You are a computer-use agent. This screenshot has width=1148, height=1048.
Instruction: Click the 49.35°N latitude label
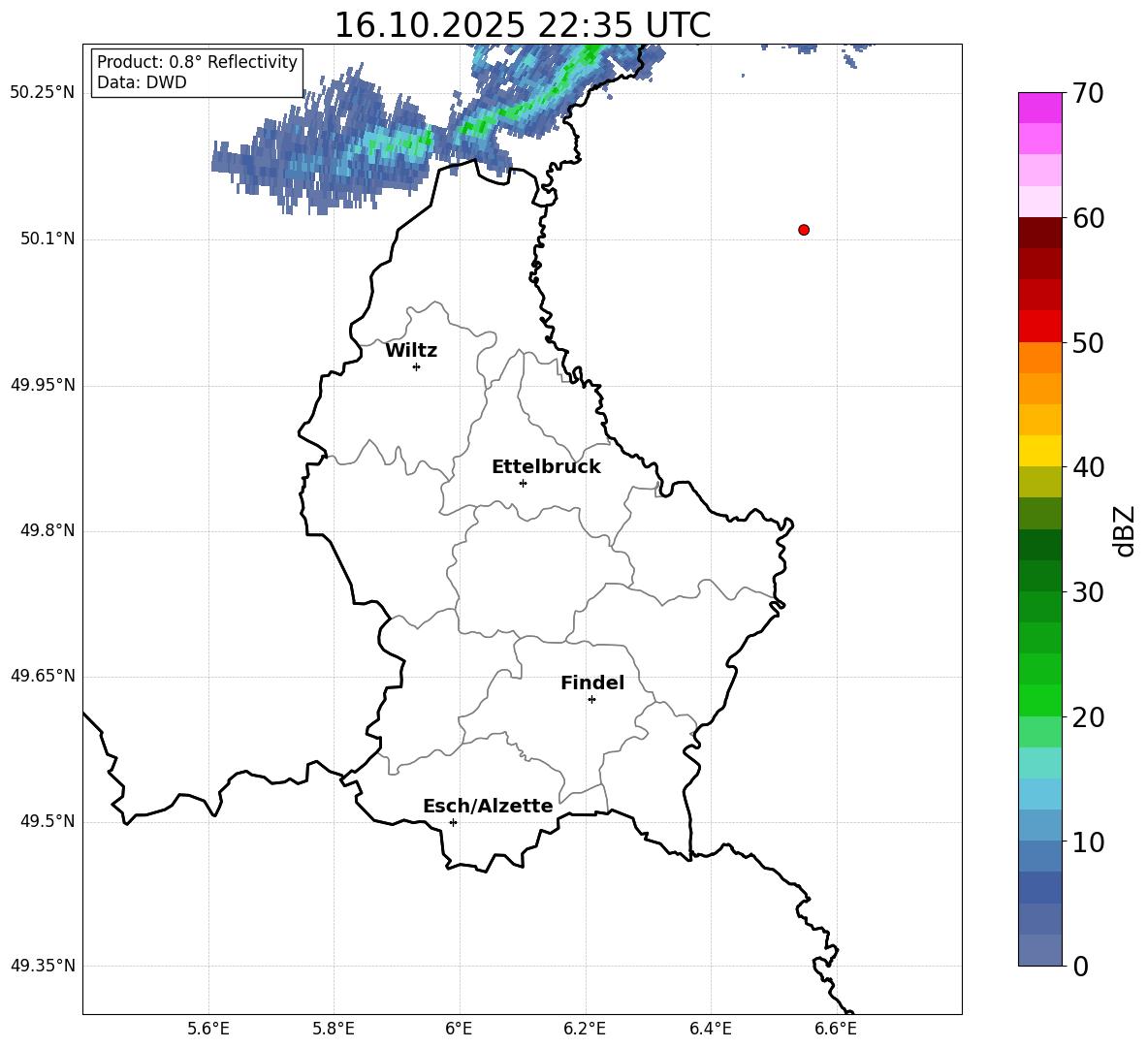coord(43,966)
